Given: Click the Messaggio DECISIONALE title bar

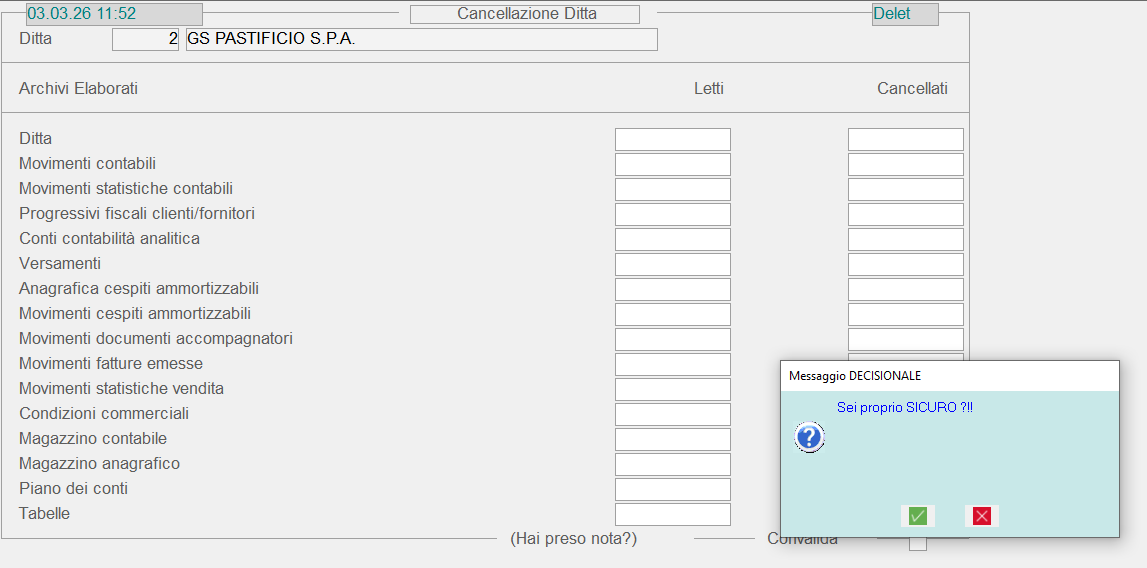Looking at the screenshot, I should (x=949, y=376).
